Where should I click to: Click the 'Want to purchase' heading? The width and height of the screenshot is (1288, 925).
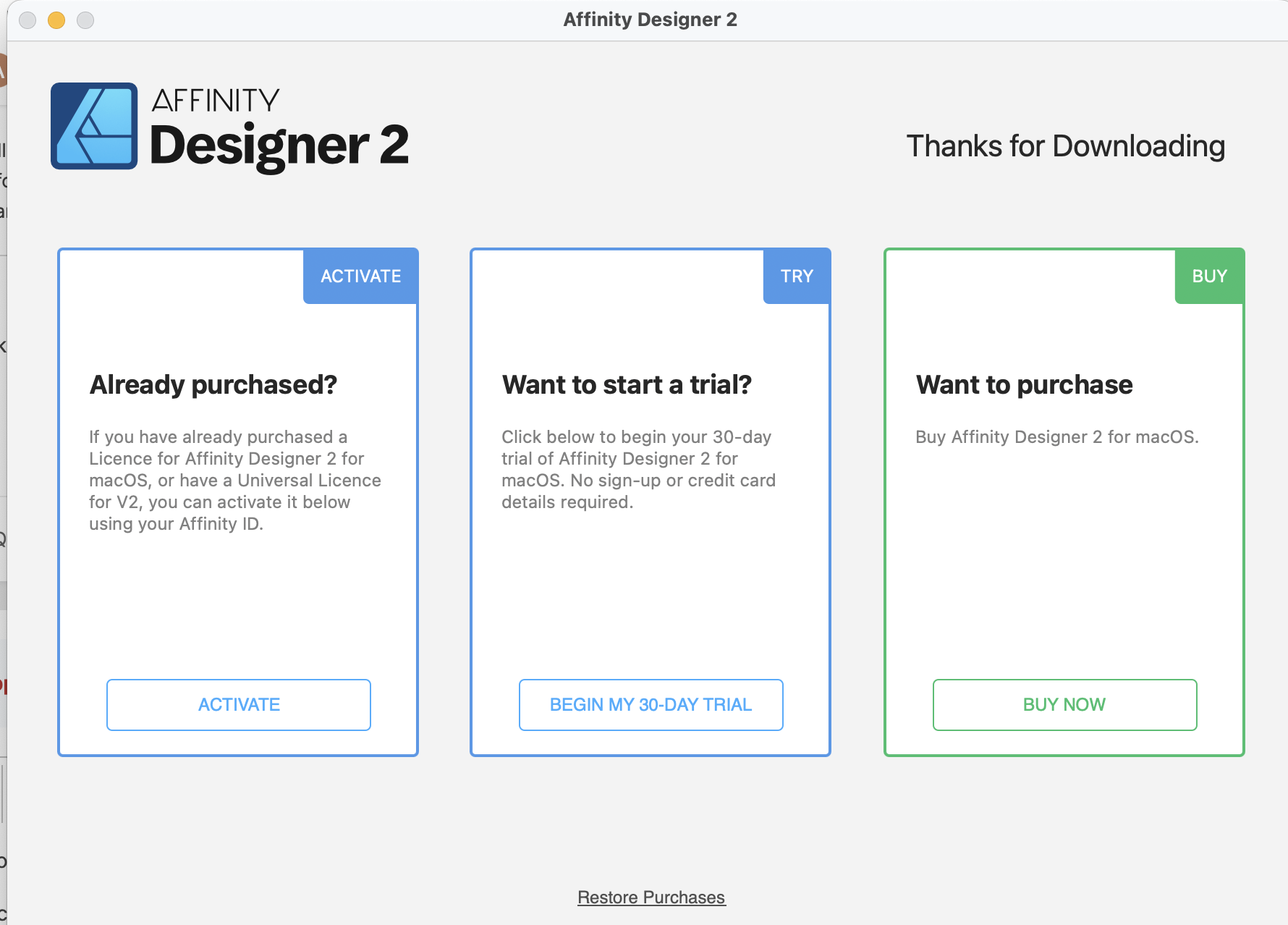(x=1024, y=384)
